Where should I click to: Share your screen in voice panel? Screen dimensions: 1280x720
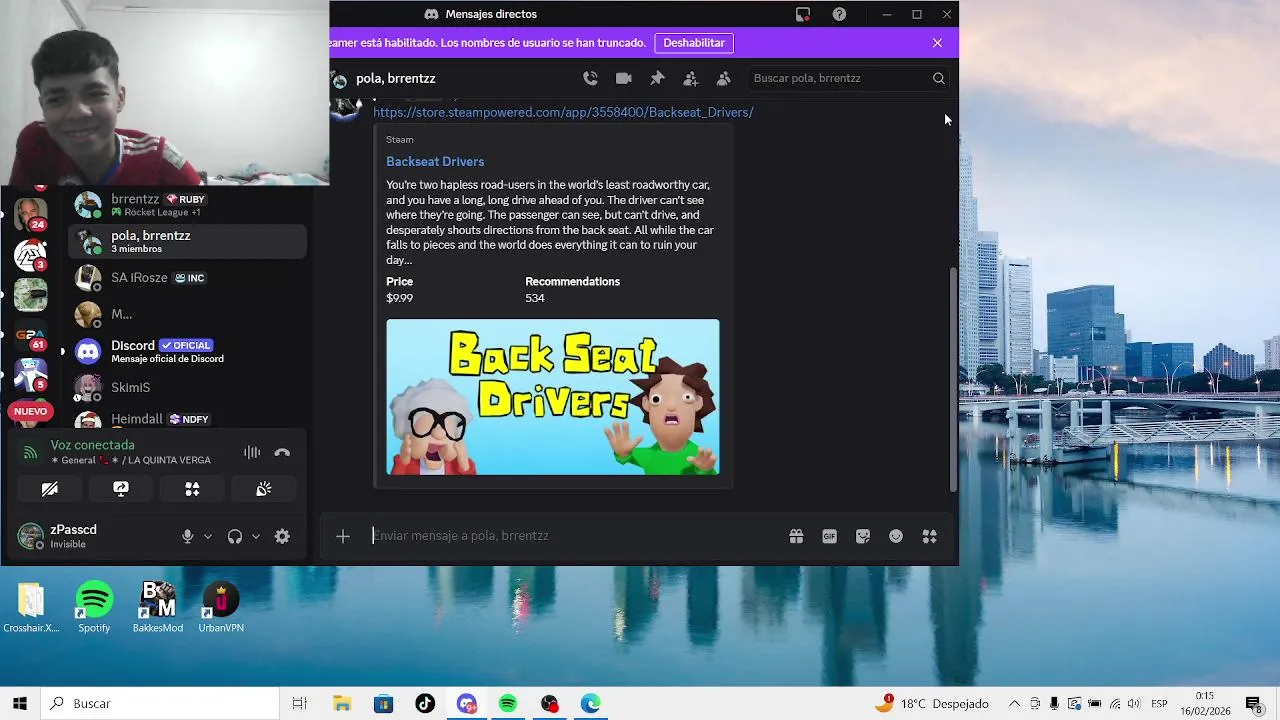point(121,489)
